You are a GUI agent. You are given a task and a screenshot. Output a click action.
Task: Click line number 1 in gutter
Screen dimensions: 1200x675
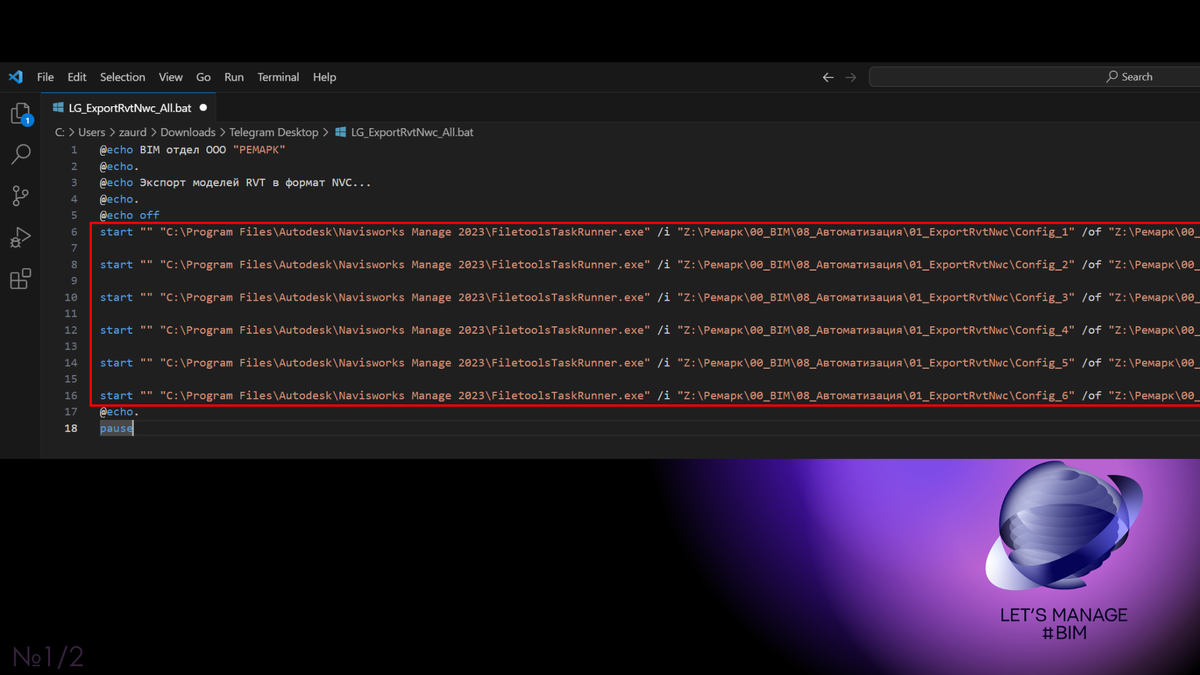[x=73, y=150]
